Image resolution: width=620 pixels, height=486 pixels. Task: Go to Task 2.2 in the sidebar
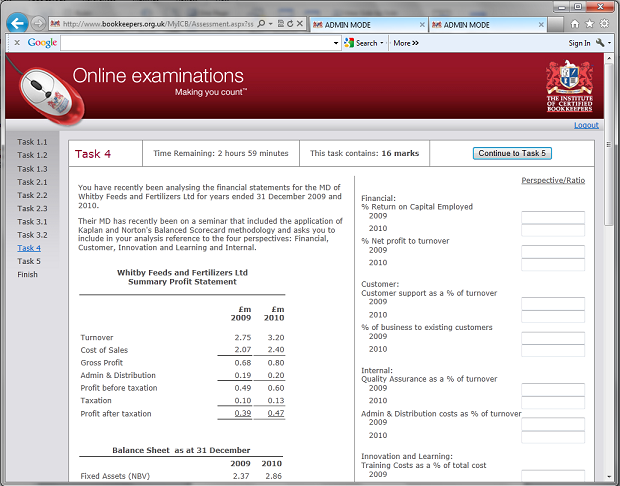pyautogui.click(x=32, y=195)
